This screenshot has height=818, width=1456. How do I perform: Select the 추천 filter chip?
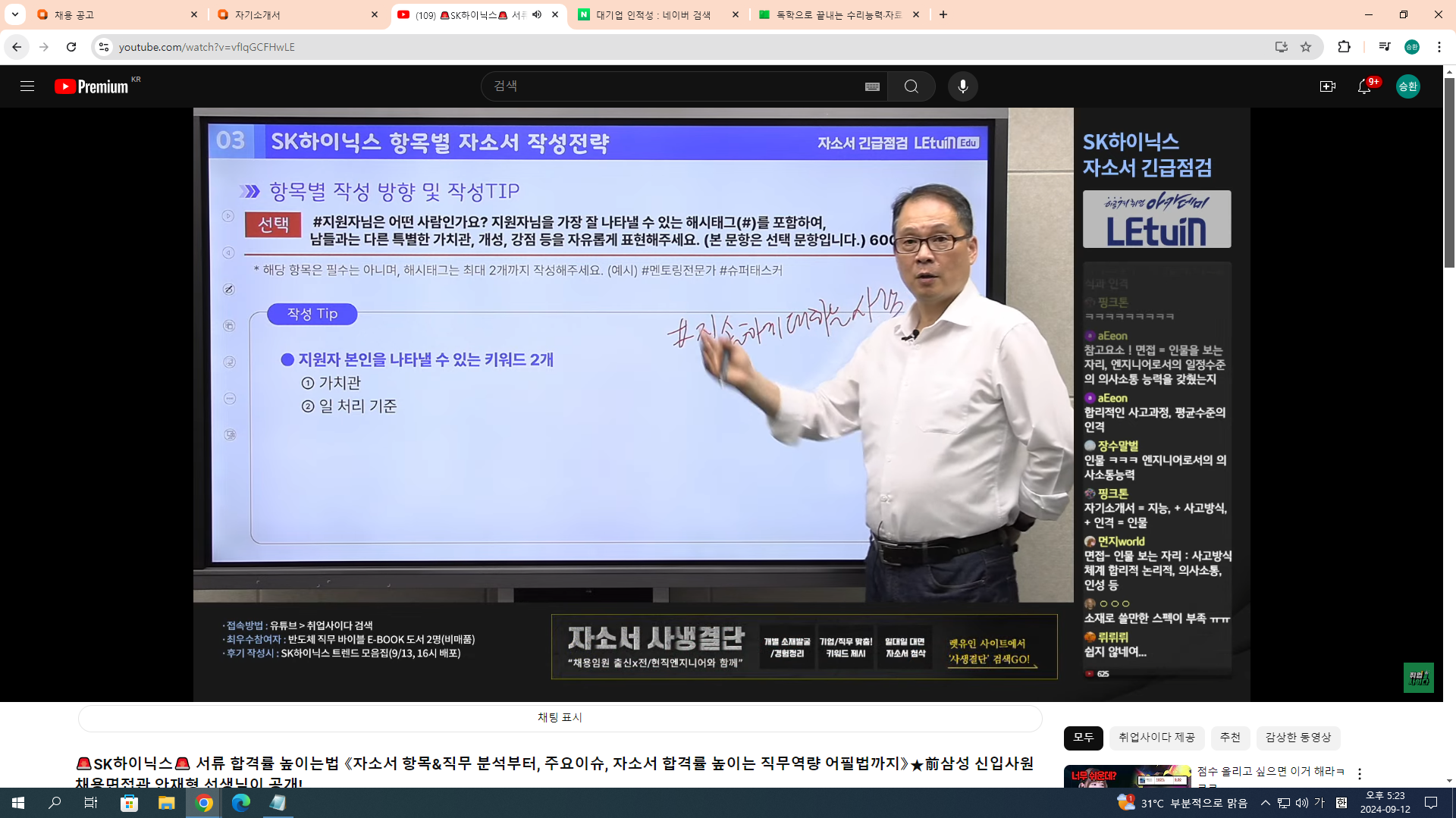point(1230,738)
